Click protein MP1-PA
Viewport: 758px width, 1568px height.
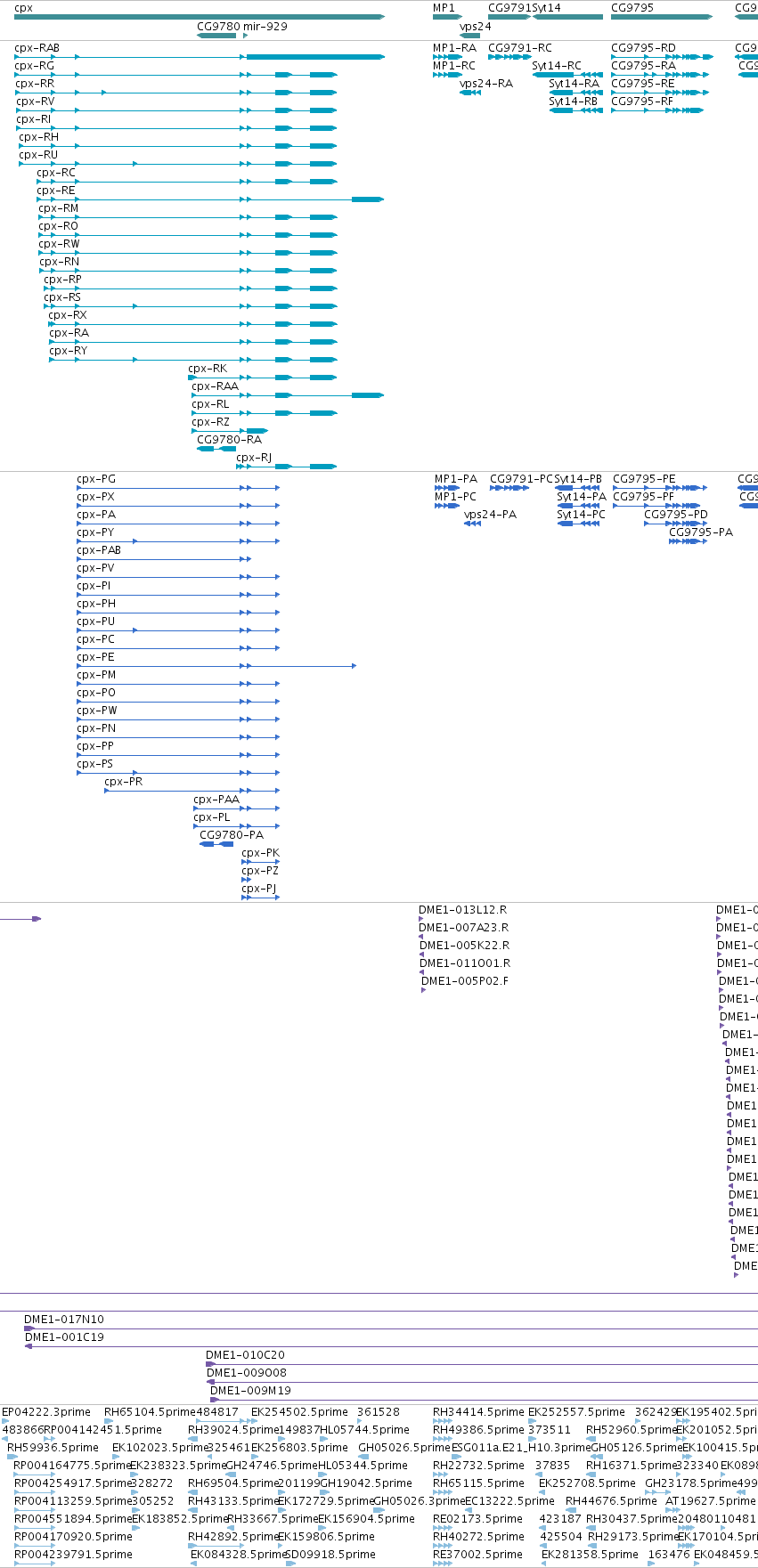point(456,479)
